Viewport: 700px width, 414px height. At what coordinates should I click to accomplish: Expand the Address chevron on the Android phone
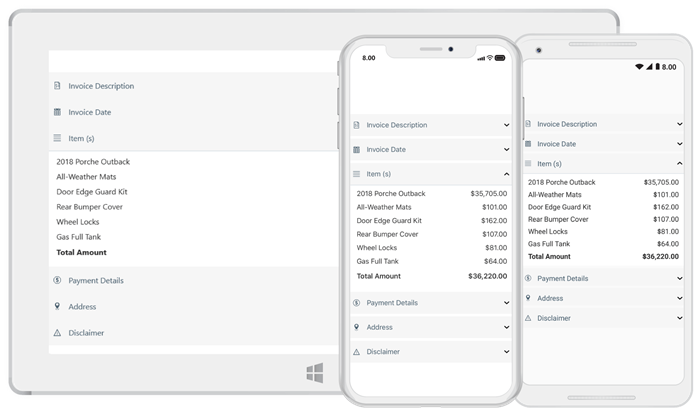(679, 298)
